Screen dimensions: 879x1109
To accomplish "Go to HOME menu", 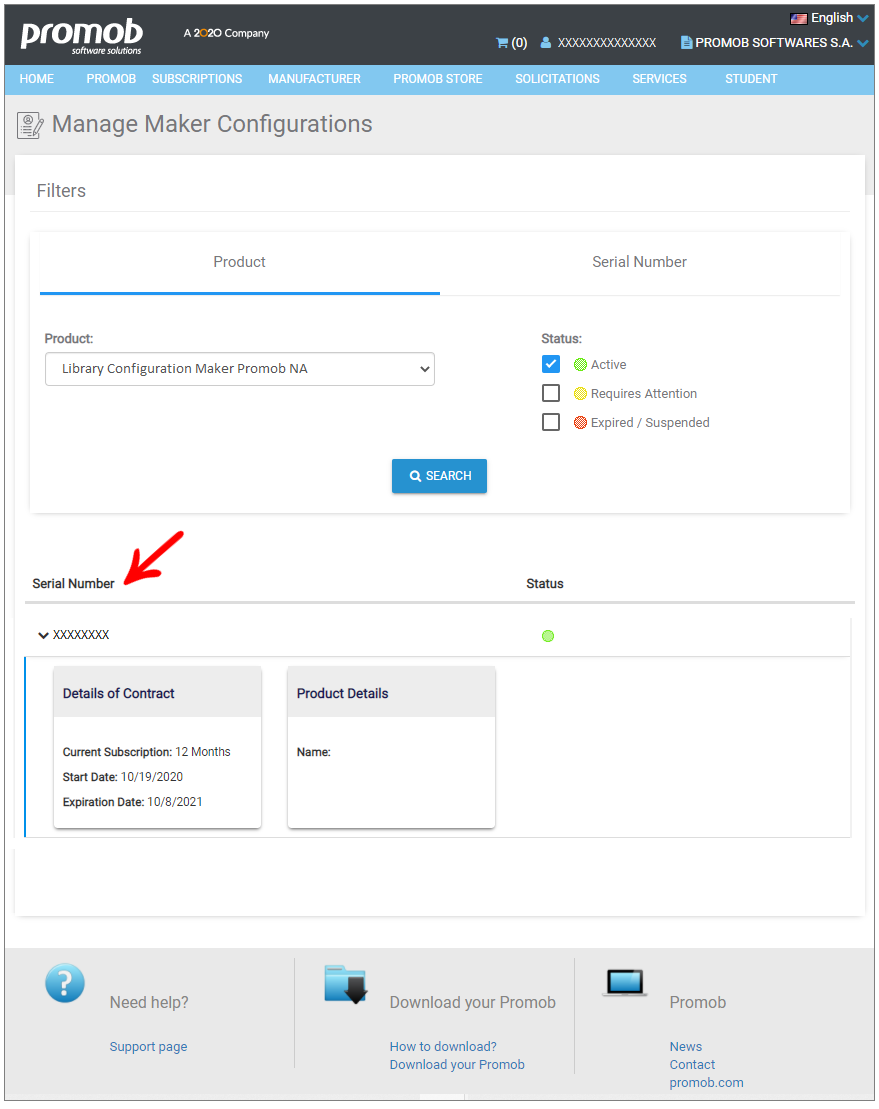I will tap(37, 79).
